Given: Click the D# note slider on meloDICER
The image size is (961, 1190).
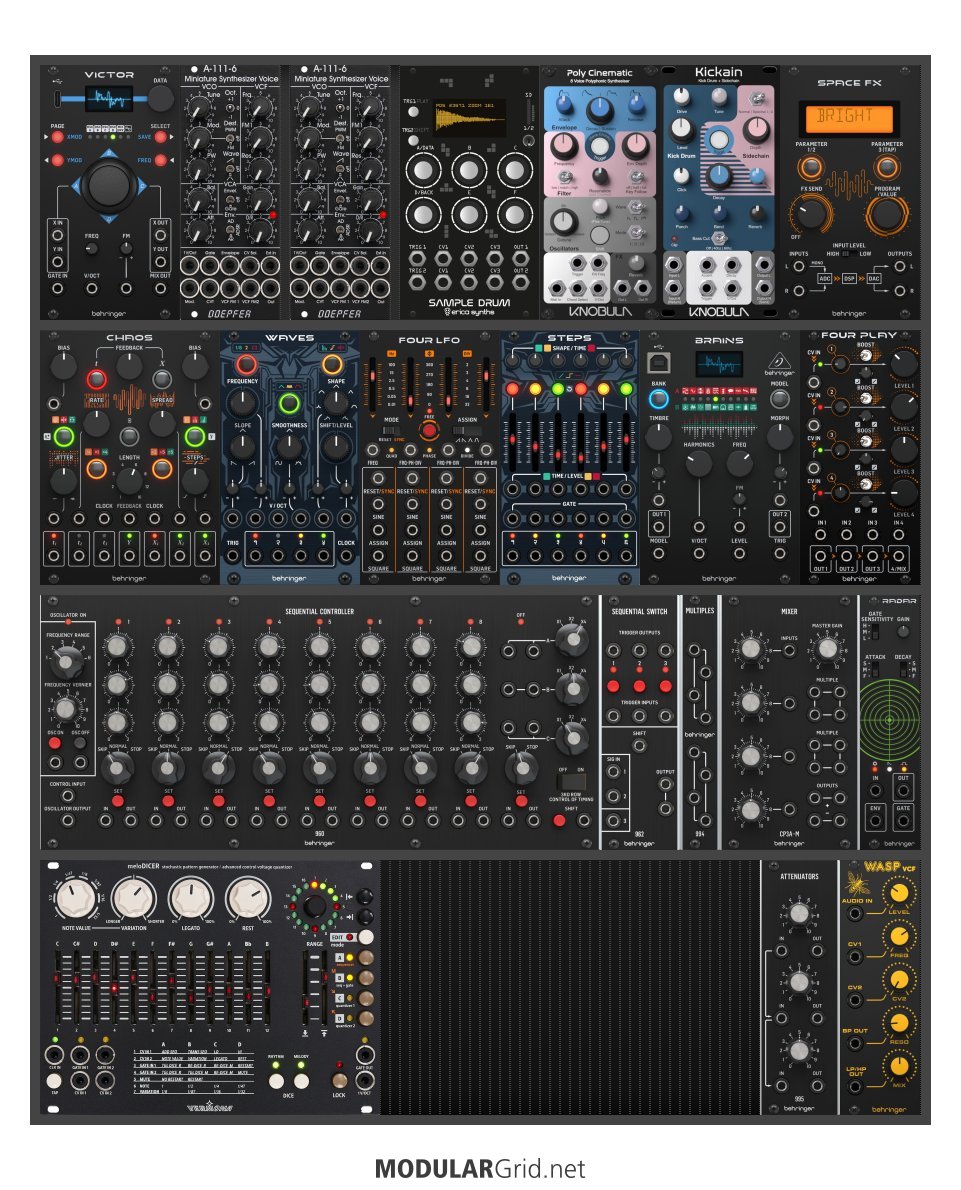Looking at the screenshot, I should tap(114, 988).
